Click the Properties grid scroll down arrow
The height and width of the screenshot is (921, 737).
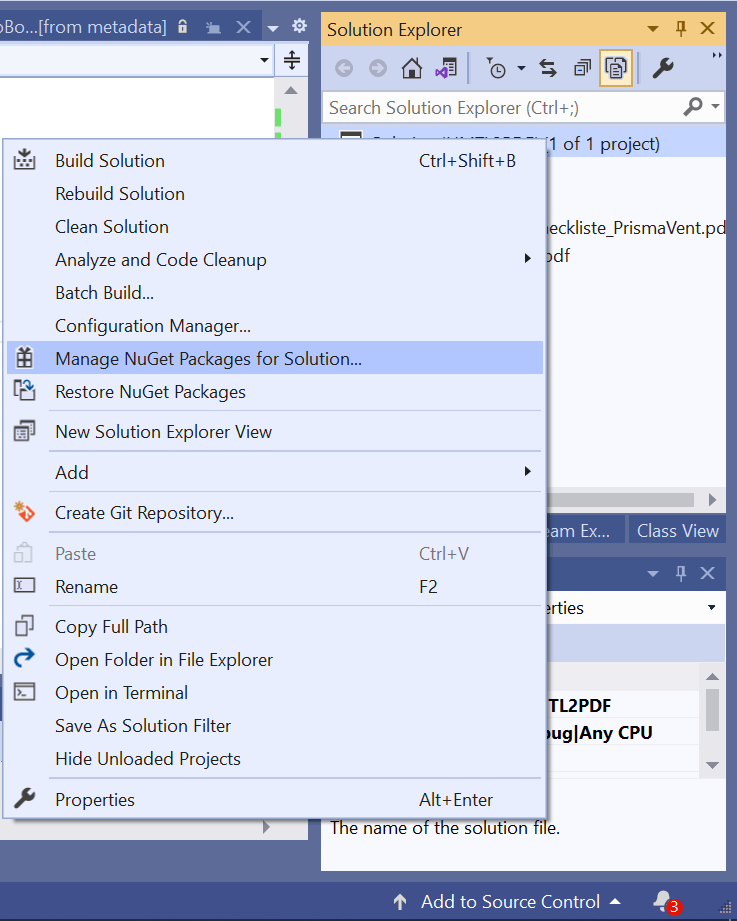(x=712, y=765)
